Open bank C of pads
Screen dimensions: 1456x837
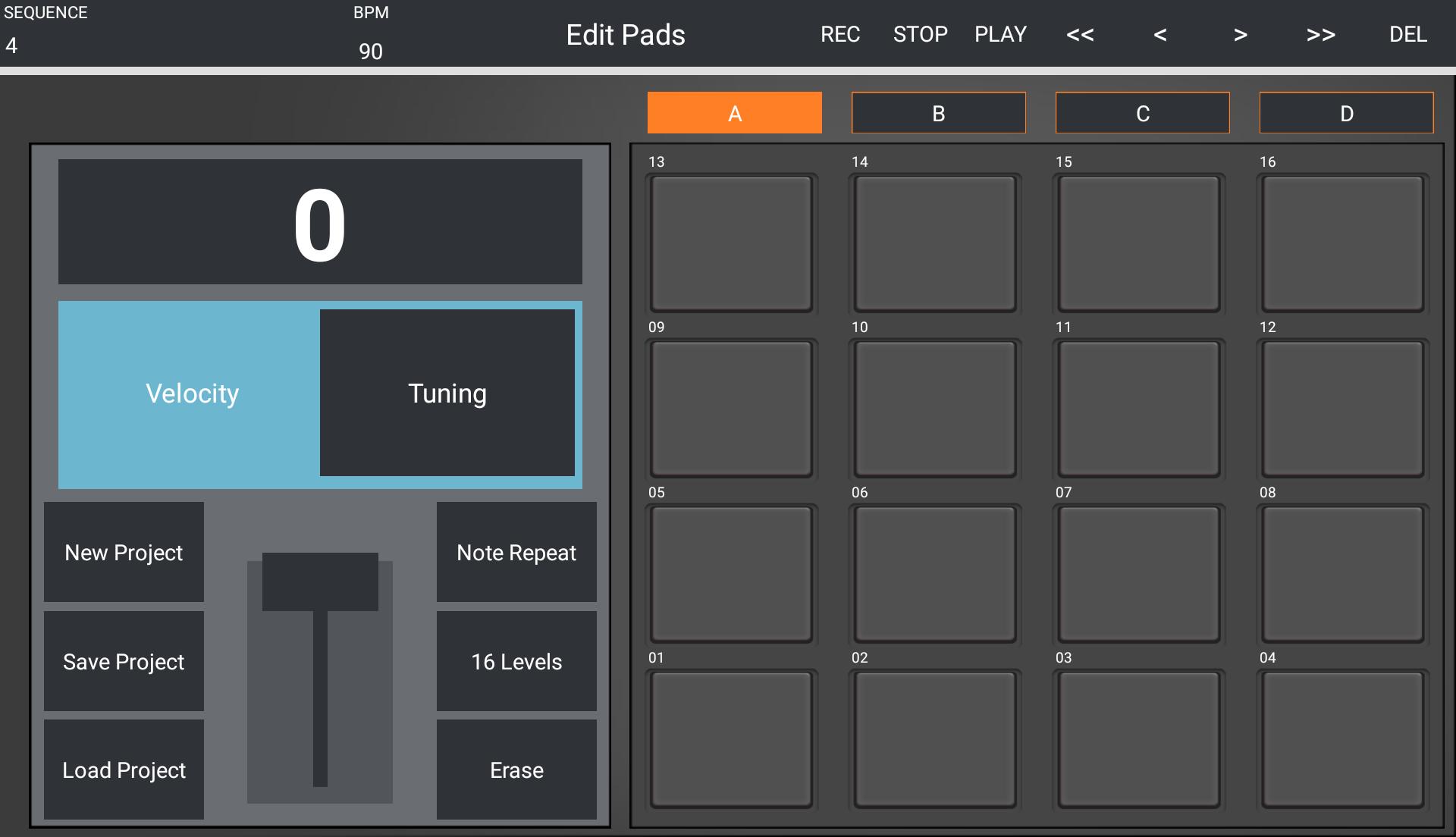point(1142,112)
